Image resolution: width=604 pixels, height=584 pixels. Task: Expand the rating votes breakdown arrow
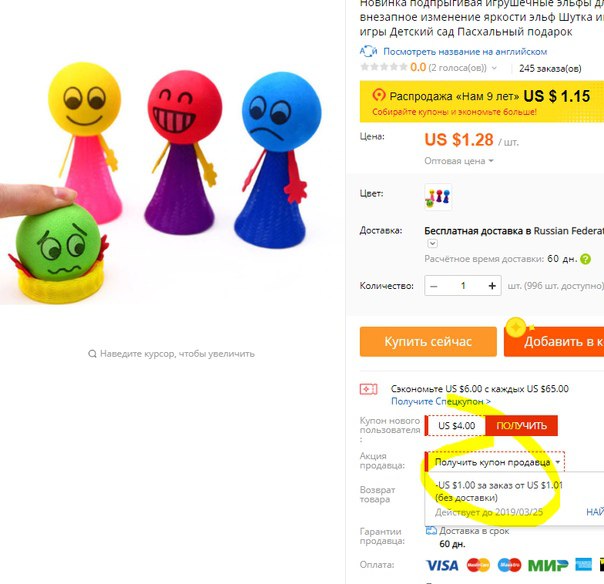[x=494, y=68]
